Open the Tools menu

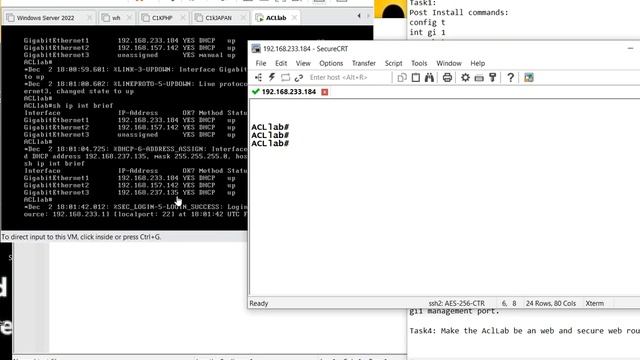419,63
